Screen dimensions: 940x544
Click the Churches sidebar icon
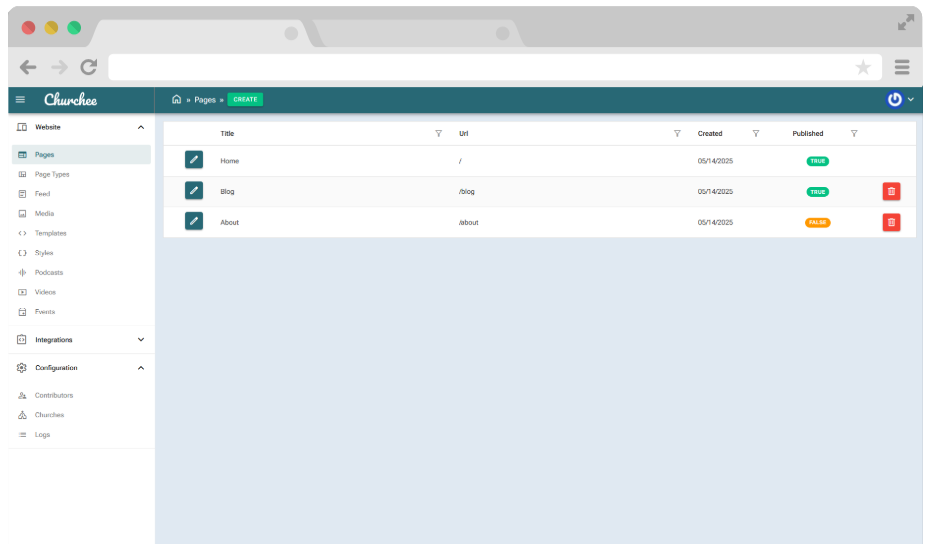22,415
